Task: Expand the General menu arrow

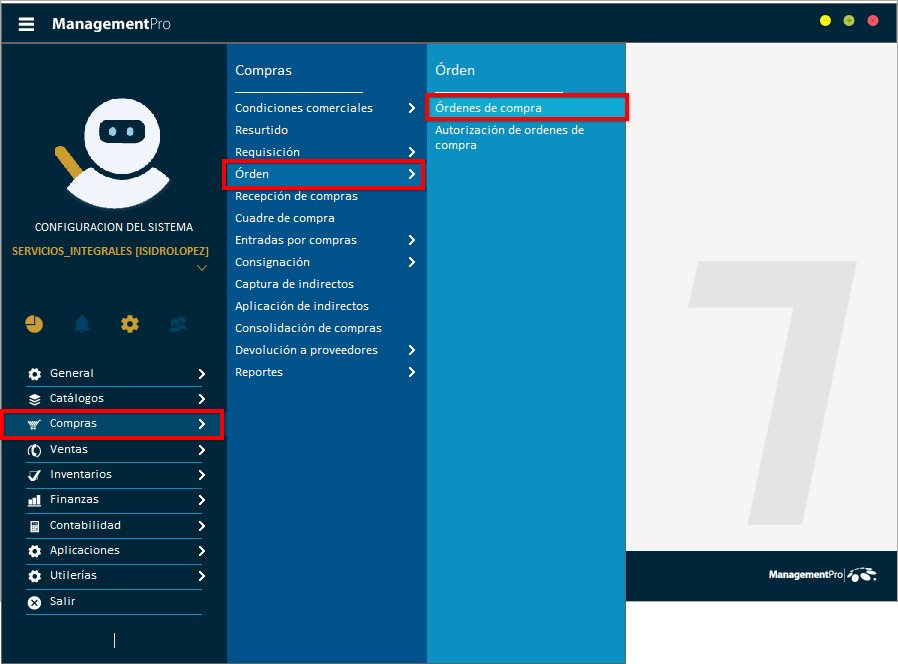Action: [x=202, y=374]
